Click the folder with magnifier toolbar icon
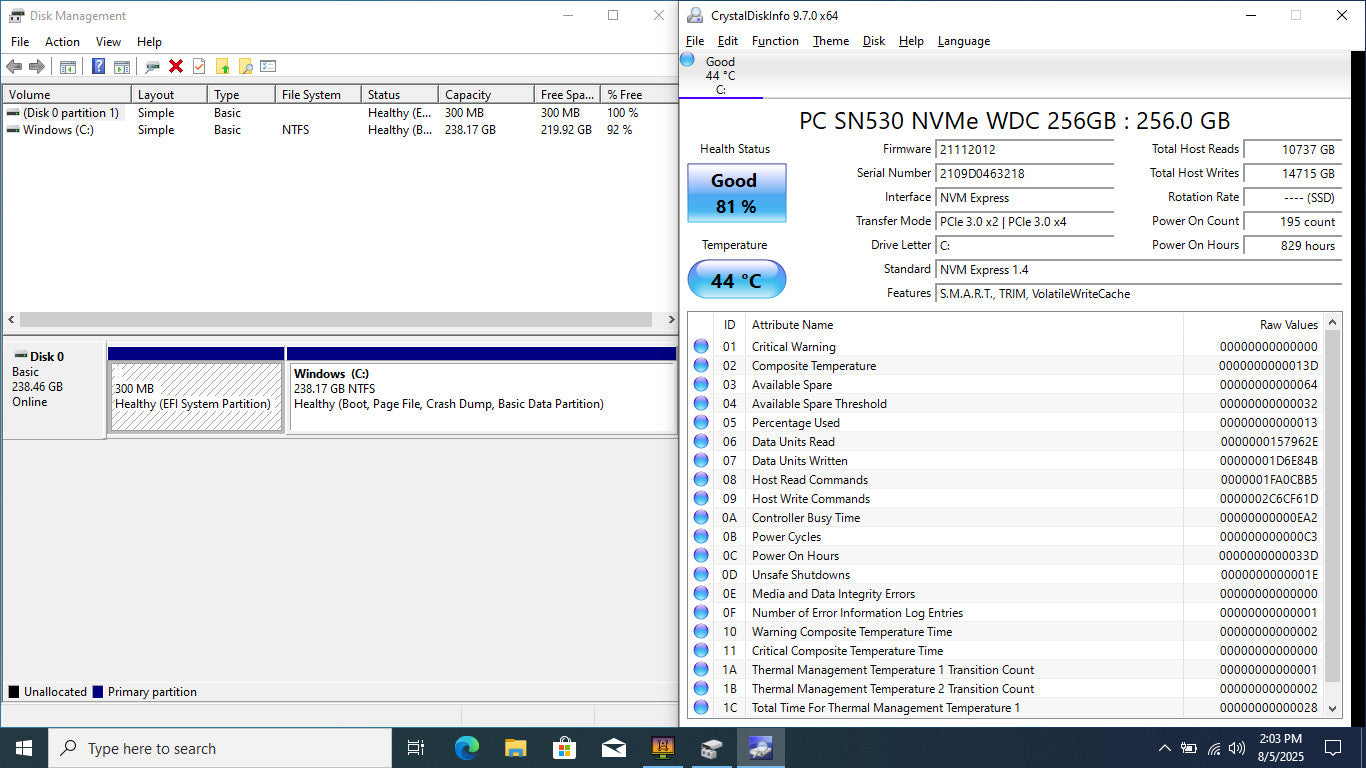 (245, 67)
